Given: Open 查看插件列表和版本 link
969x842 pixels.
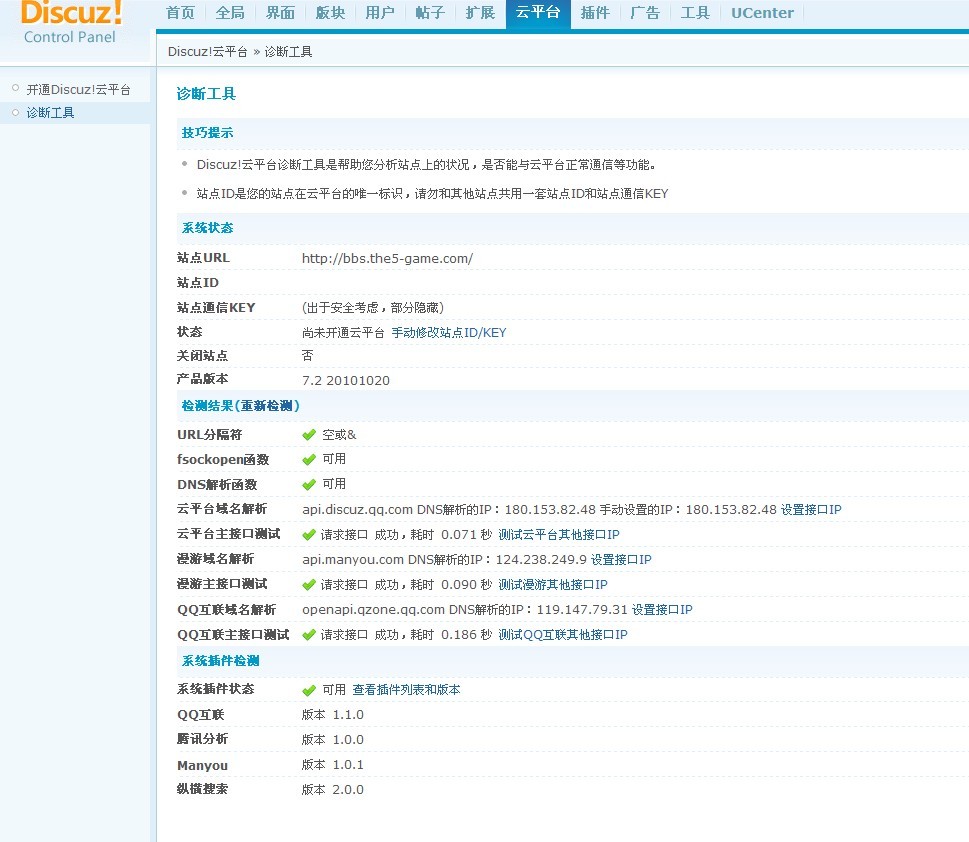Looking at the screenshot, I should [x=407, y=690].
